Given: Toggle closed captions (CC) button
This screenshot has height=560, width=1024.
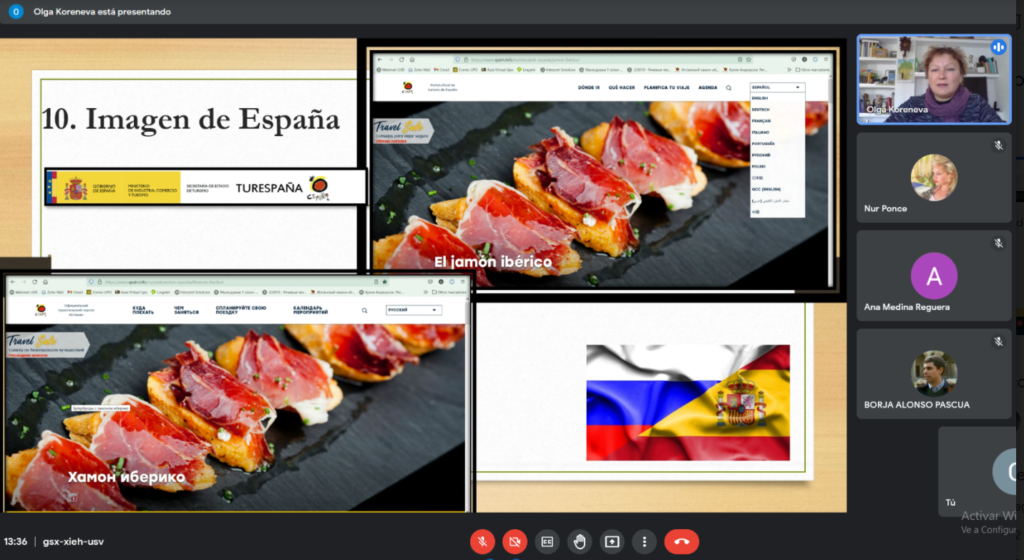Looking at the screenshot, I should (547, 541).
